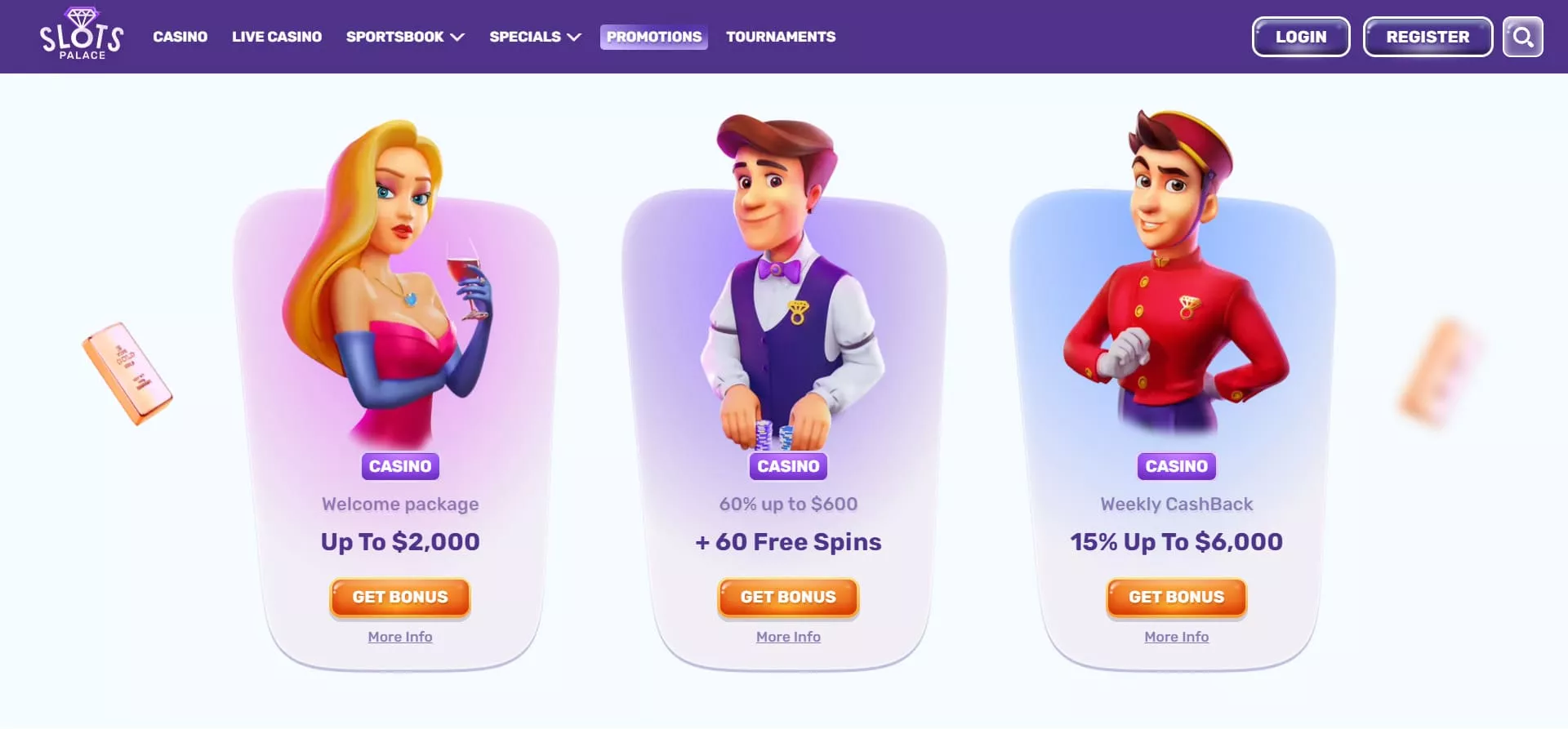
Task: Open More Info under Weekly CashBack
Action: point(1177,637)
